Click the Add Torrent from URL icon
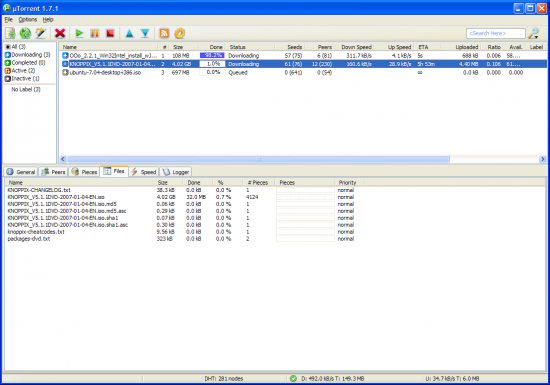The width and height of the screenshot is (550, 385). coord(25,33)
